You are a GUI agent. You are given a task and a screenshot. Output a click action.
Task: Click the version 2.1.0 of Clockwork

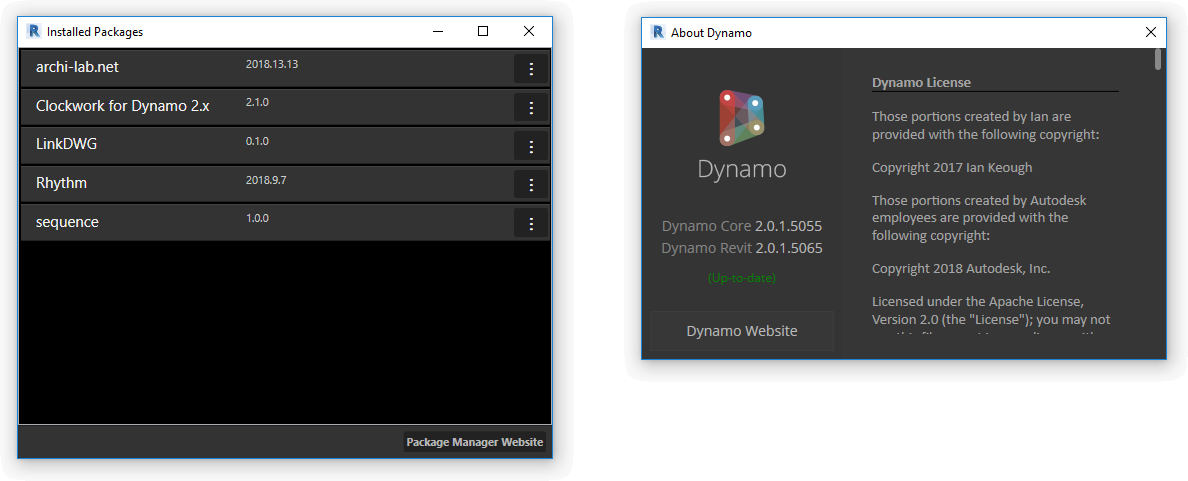[x=258, y=102]
